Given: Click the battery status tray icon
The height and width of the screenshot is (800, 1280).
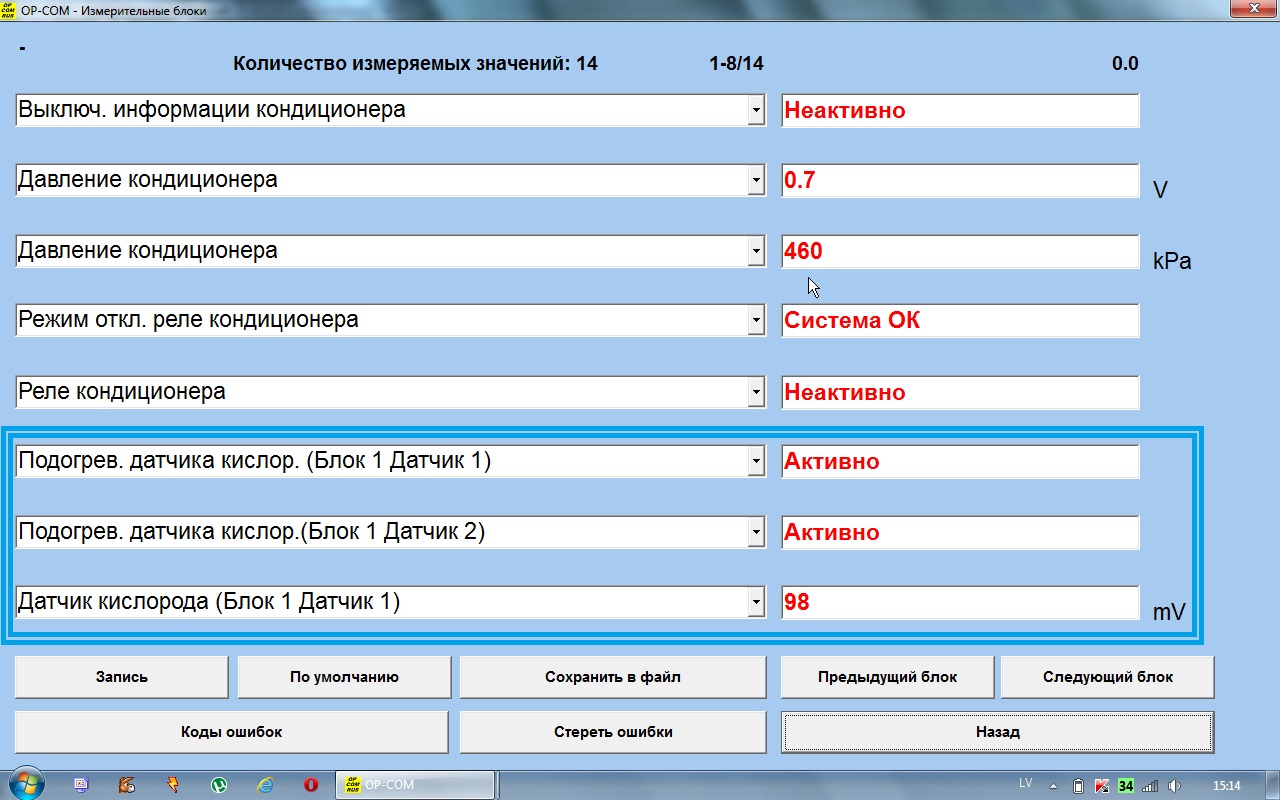Looking at the screenshot, I should tap(1078, 785).
